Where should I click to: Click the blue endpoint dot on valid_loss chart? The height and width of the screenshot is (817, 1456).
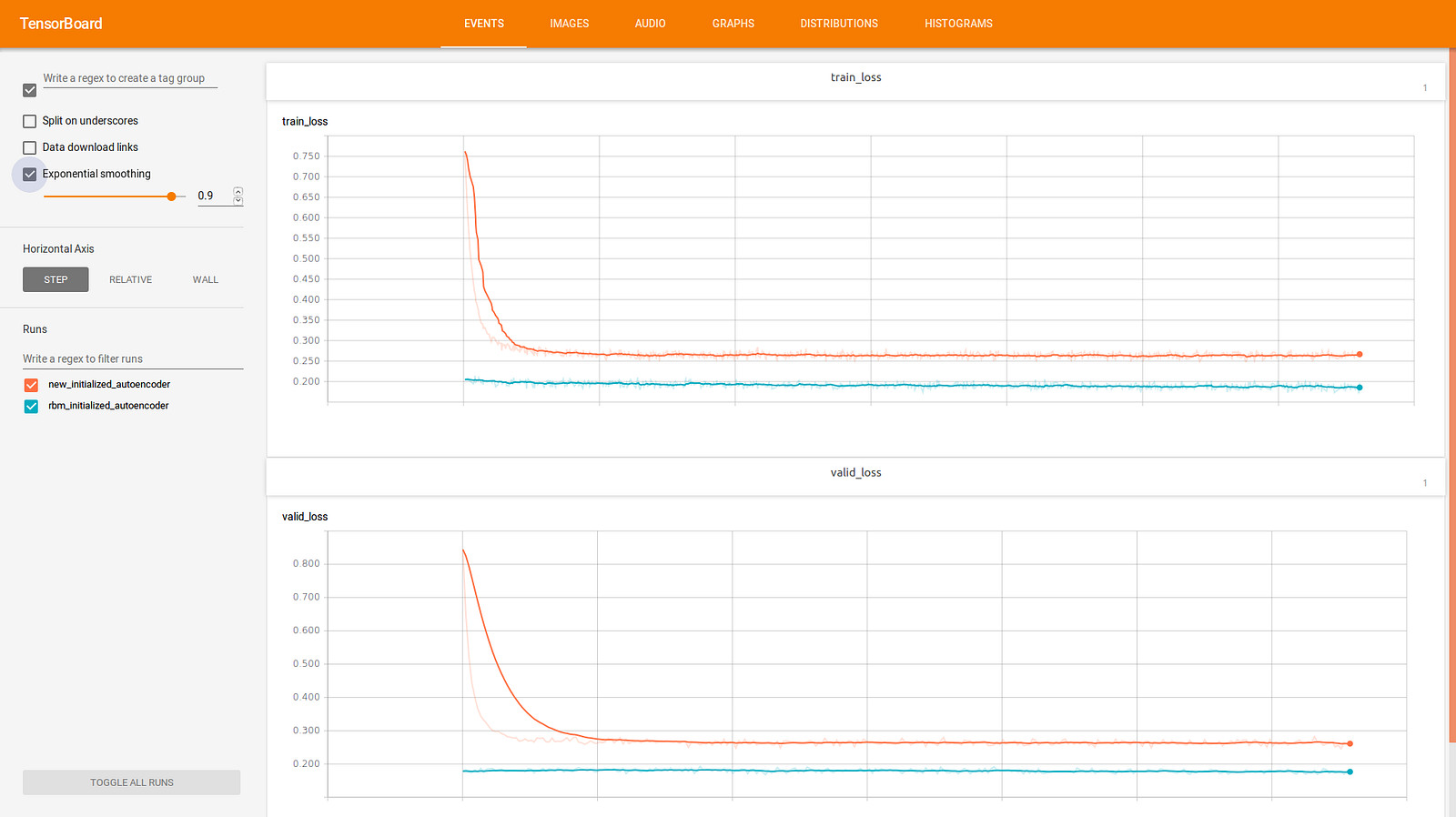point(1350,772)
